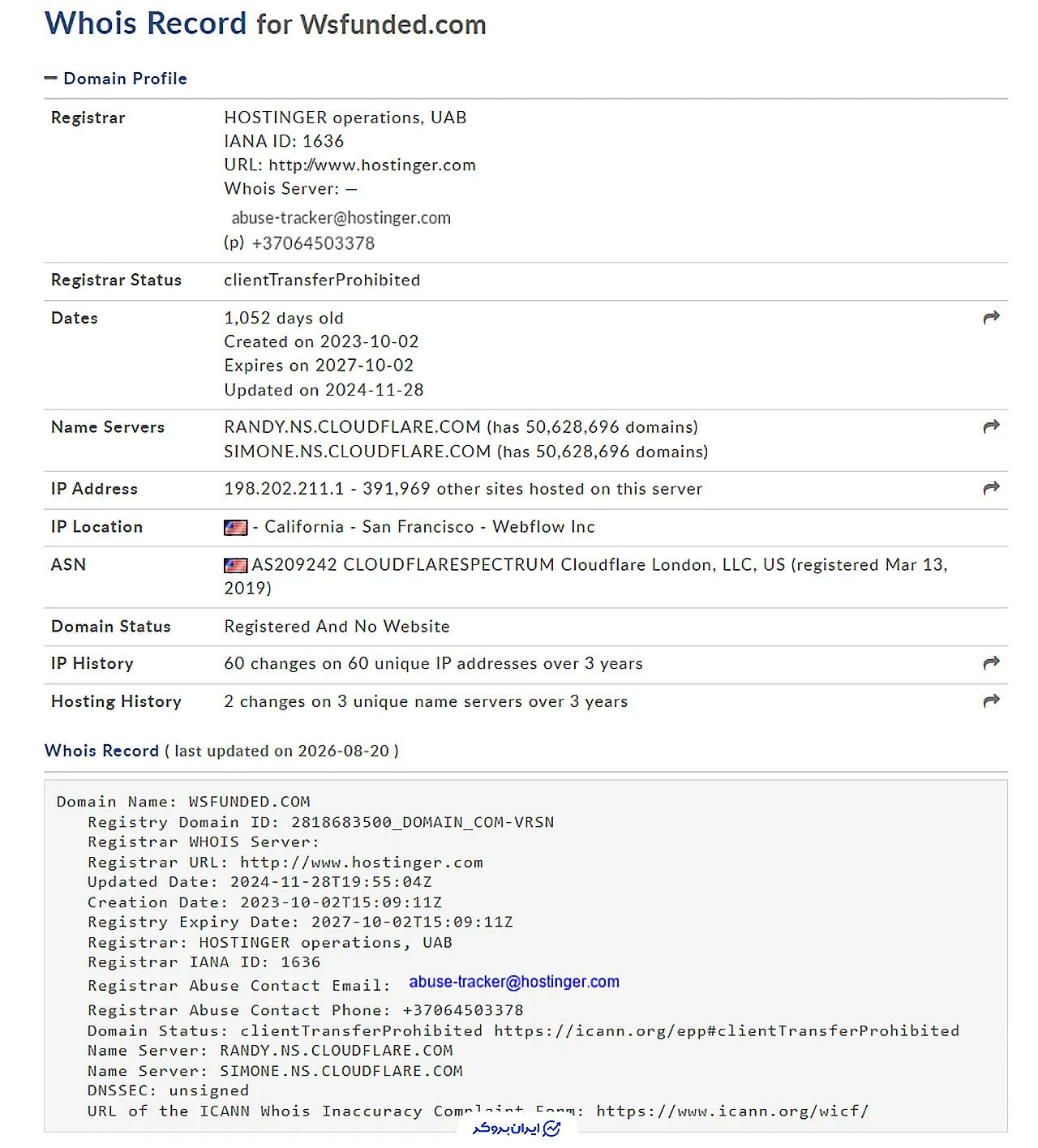Click the Whois Record heading title
1038x1148 pixels.
click(x=265, y=24)
